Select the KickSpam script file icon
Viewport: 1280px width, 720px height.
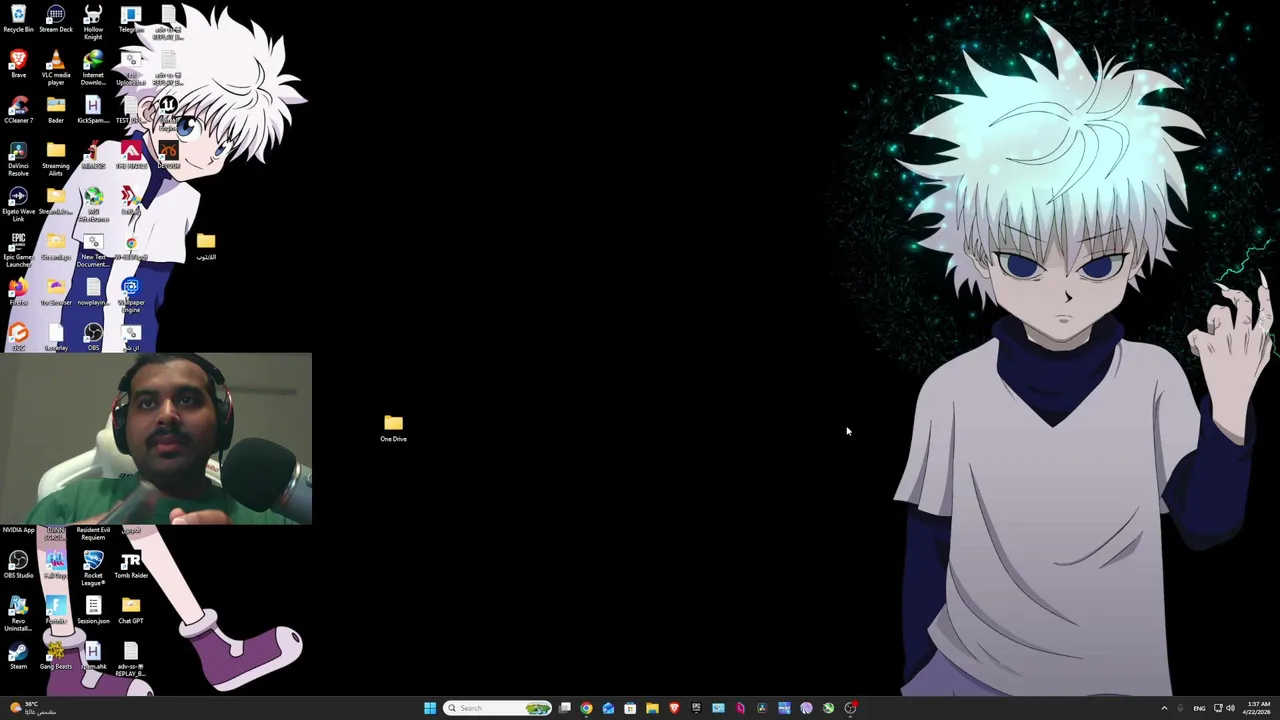point(93,110)
